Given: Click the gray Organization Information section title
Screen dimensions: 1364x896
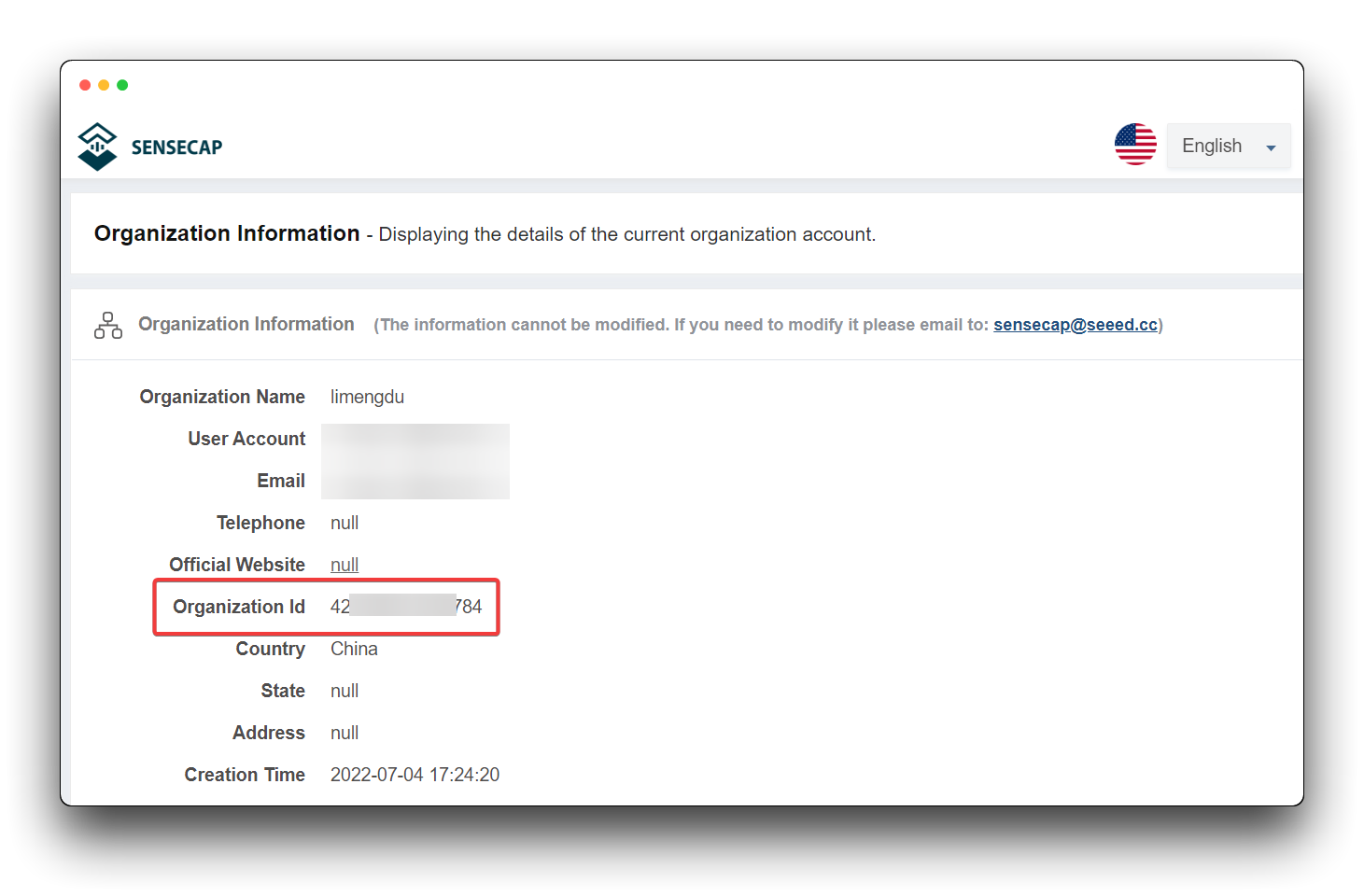Looking at the screenshot, I should (x=246, y=324).
